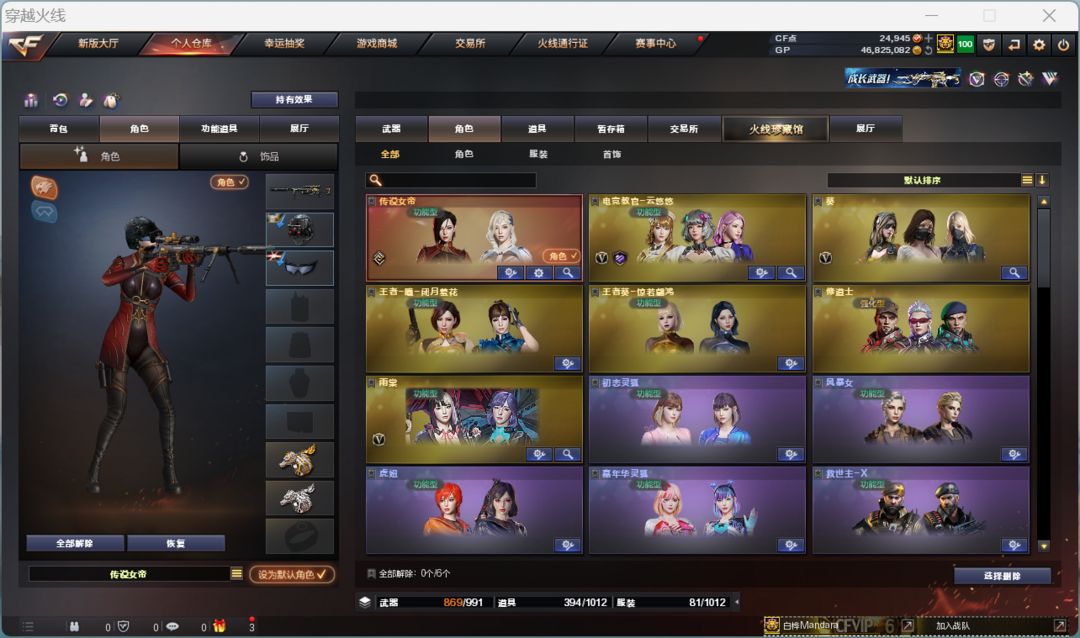1080x638 pixels.
Task: Click the 恢复 button
Action: (176, 543)
